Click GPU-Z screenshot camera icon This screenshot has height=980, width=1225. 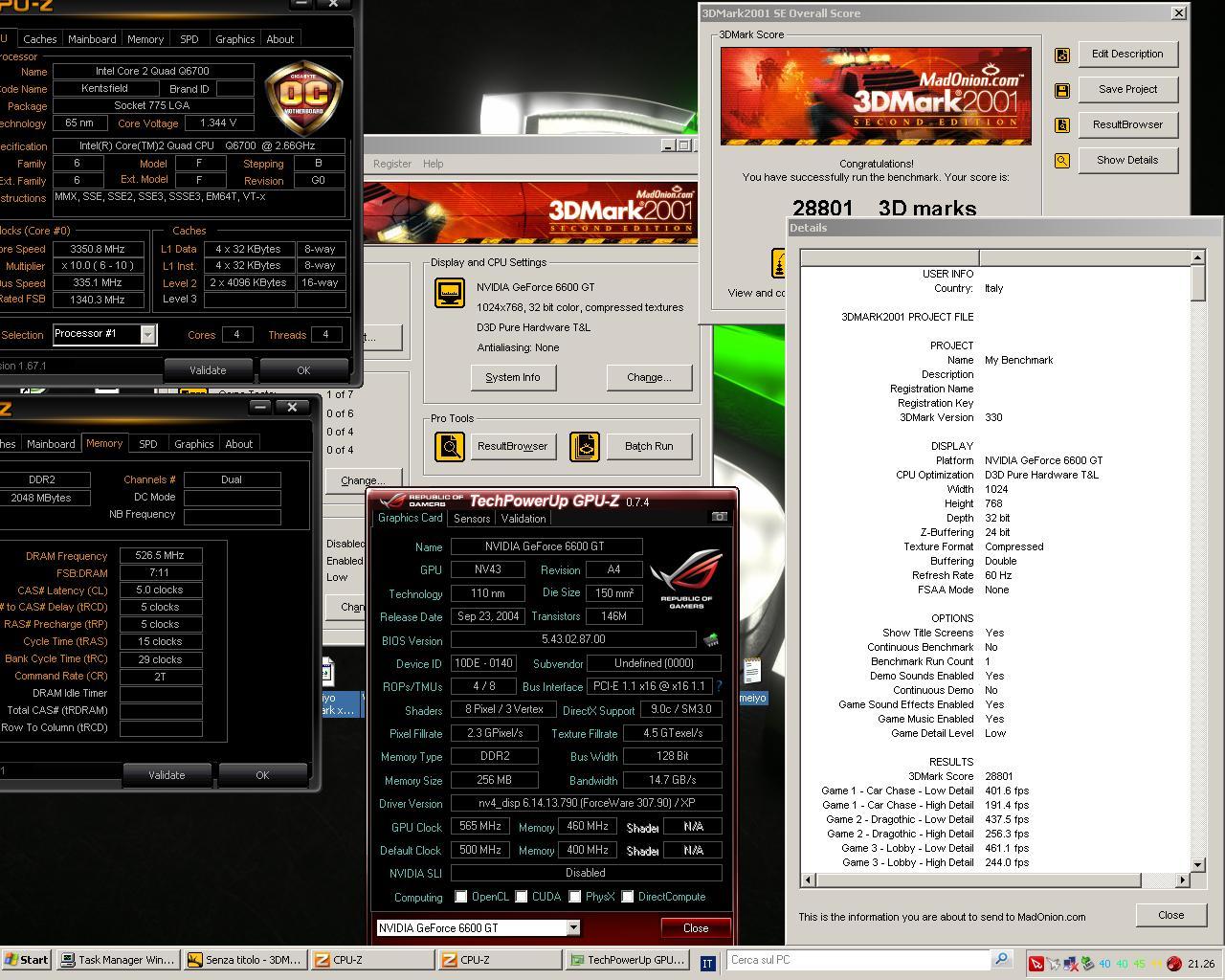pos(720,517)
